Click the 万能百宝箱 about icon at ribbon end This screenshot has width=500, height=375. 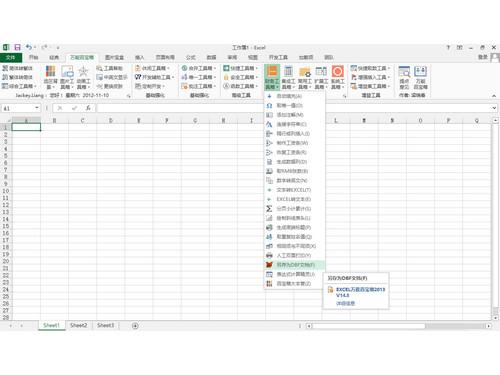point(421,77)
